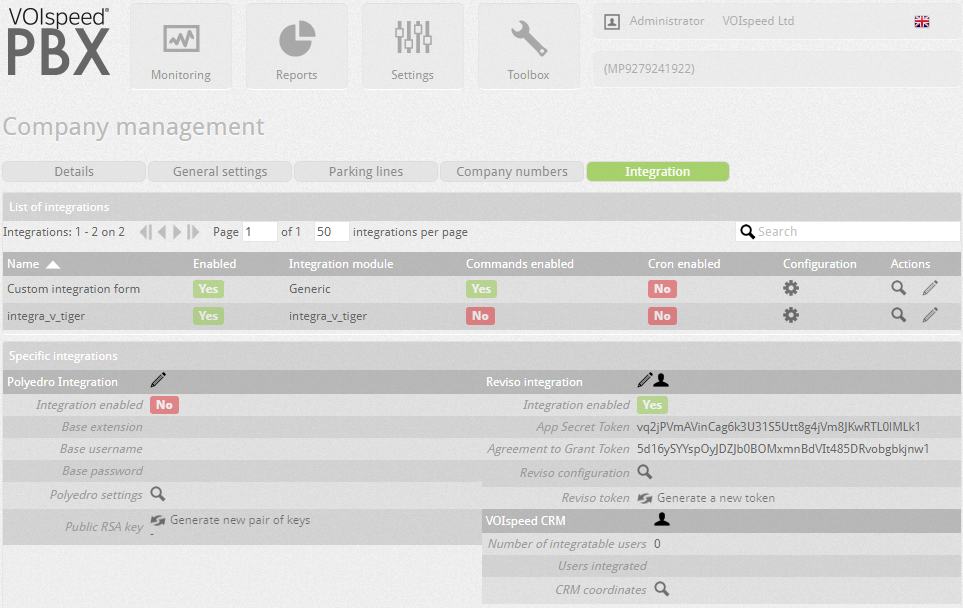The width and height of the screenshot is (963, 608).
Task: Change language via UK flag icon
Action: coord(922,21)
